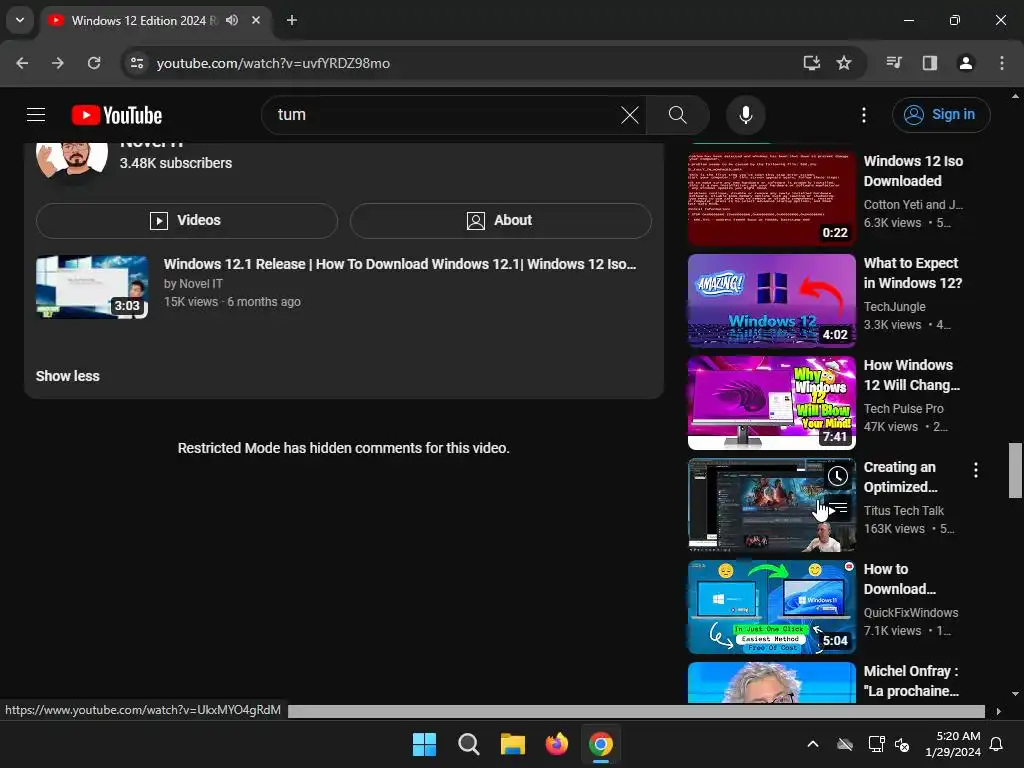Go to the YouTube home logo
Image resolution: width=1024 pixels, height=768 pixels.
pos(117,115)
